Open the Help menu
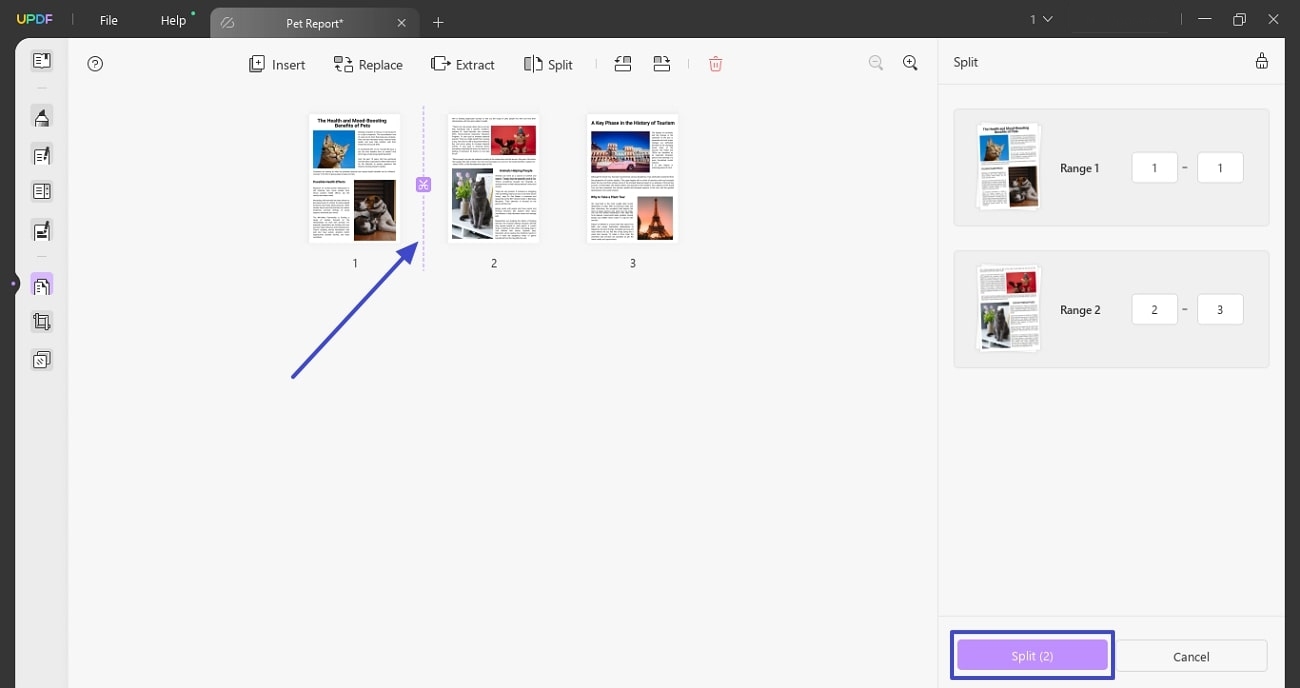The image size is (1300, 688). pyautogui.click(x=173, y=20)
